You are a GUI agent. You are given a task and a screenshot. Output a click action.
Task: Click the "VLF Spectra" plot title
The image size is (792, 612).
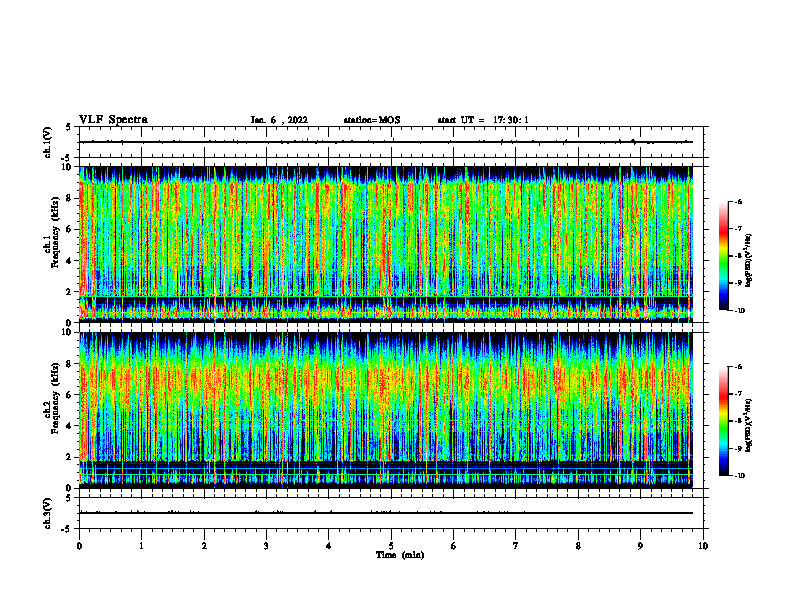113,120
